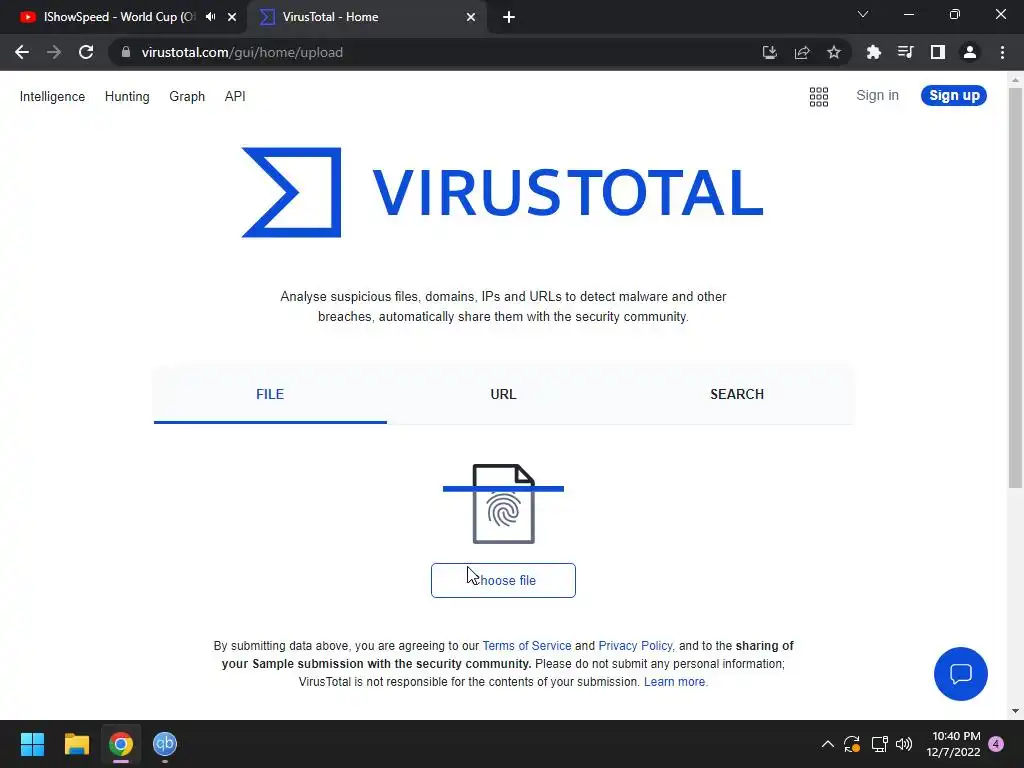1024x768 pixels.
Task: Open the Hunting menu item
Action: click(x=127, y=97)
